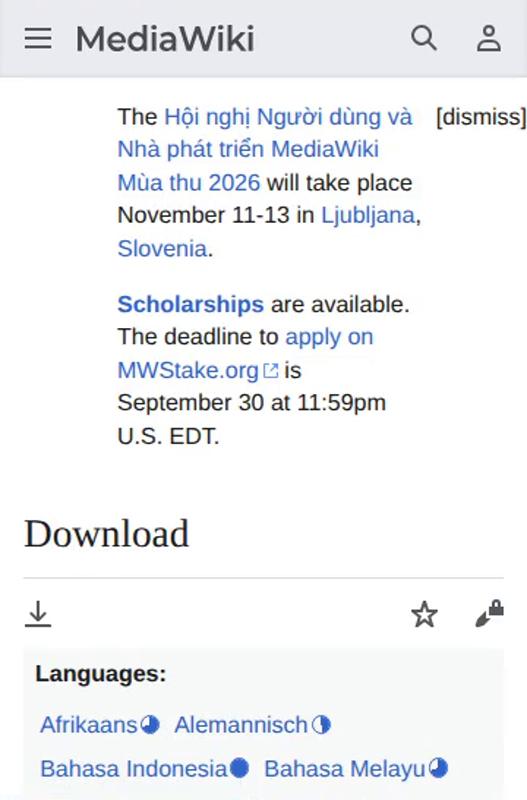
Task: Click the download icon under the Download heading
Action: click(x=38, y=614)
